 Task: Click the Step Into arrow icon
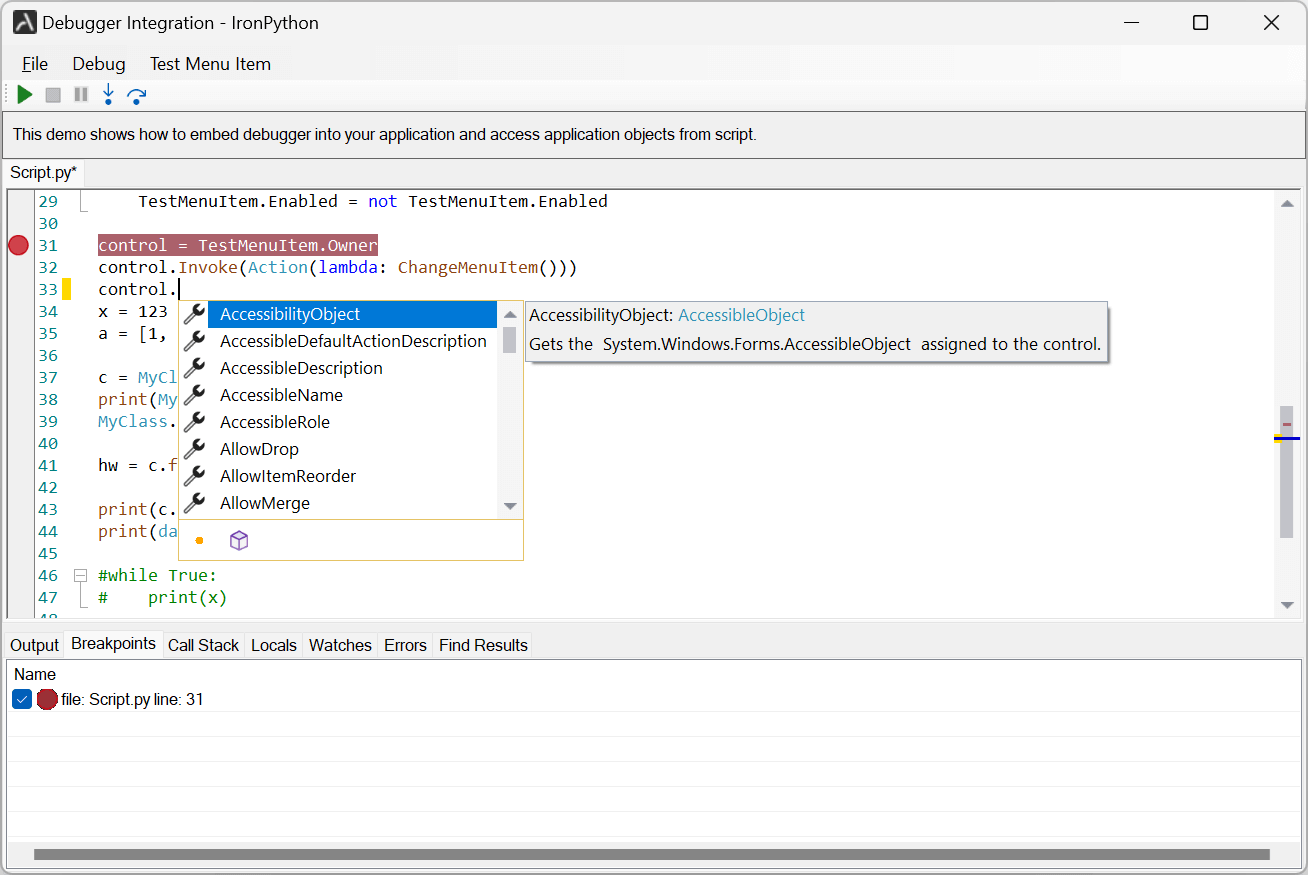pyautogui.click(x=108, y=95)
